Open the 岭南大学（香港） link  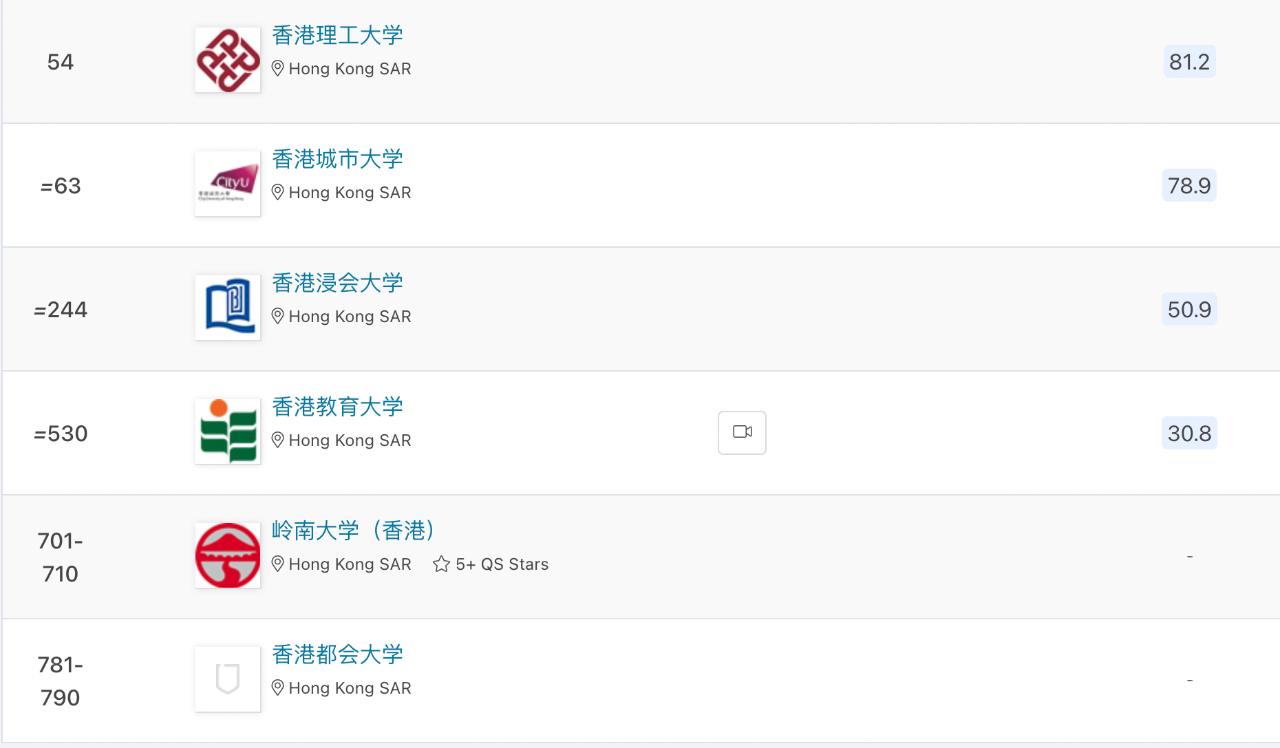pyautogui.click(x=354, y=531)
